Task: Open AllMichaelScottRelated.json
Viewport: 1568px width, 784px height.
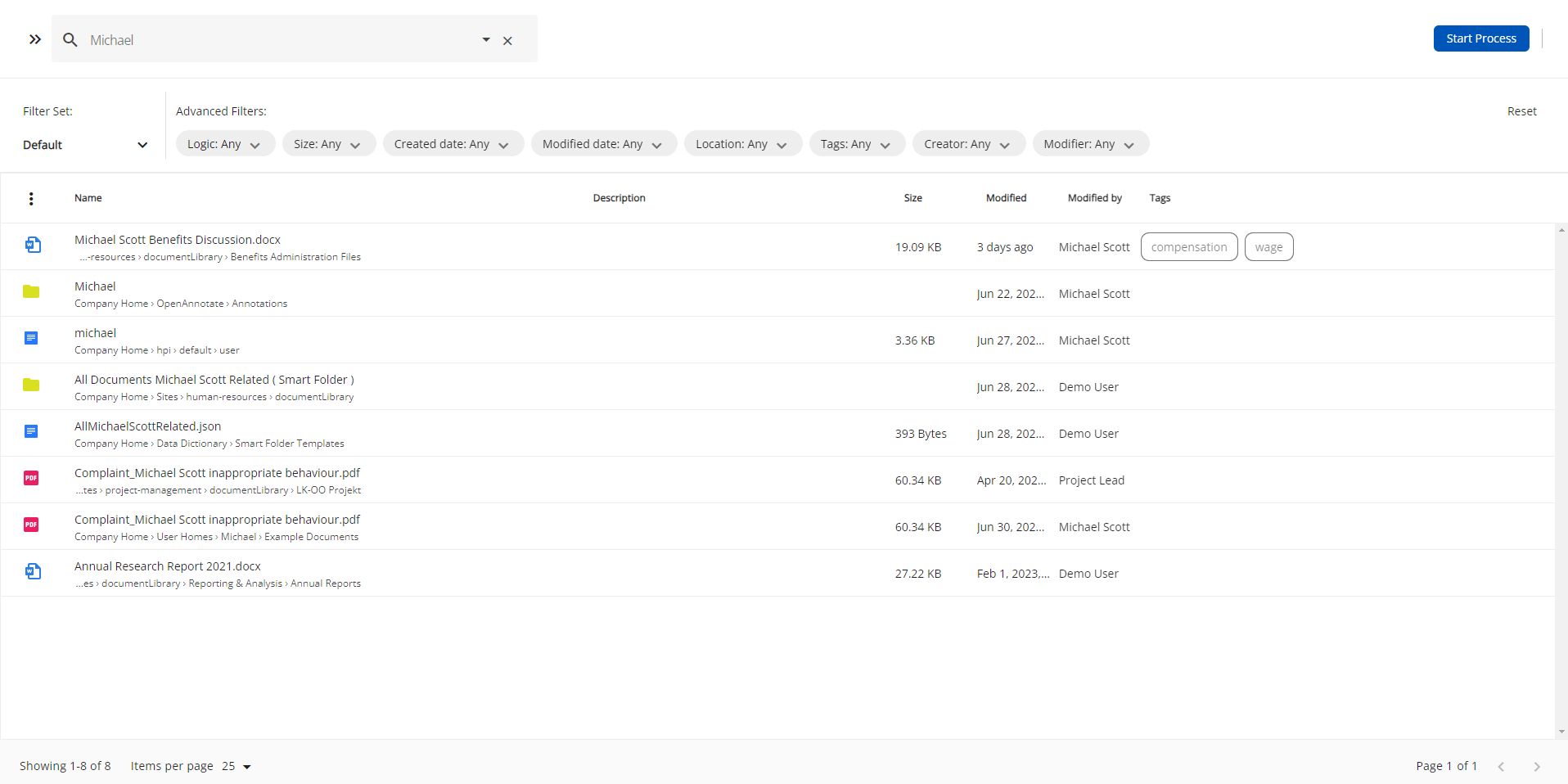Action: [148, 426]
